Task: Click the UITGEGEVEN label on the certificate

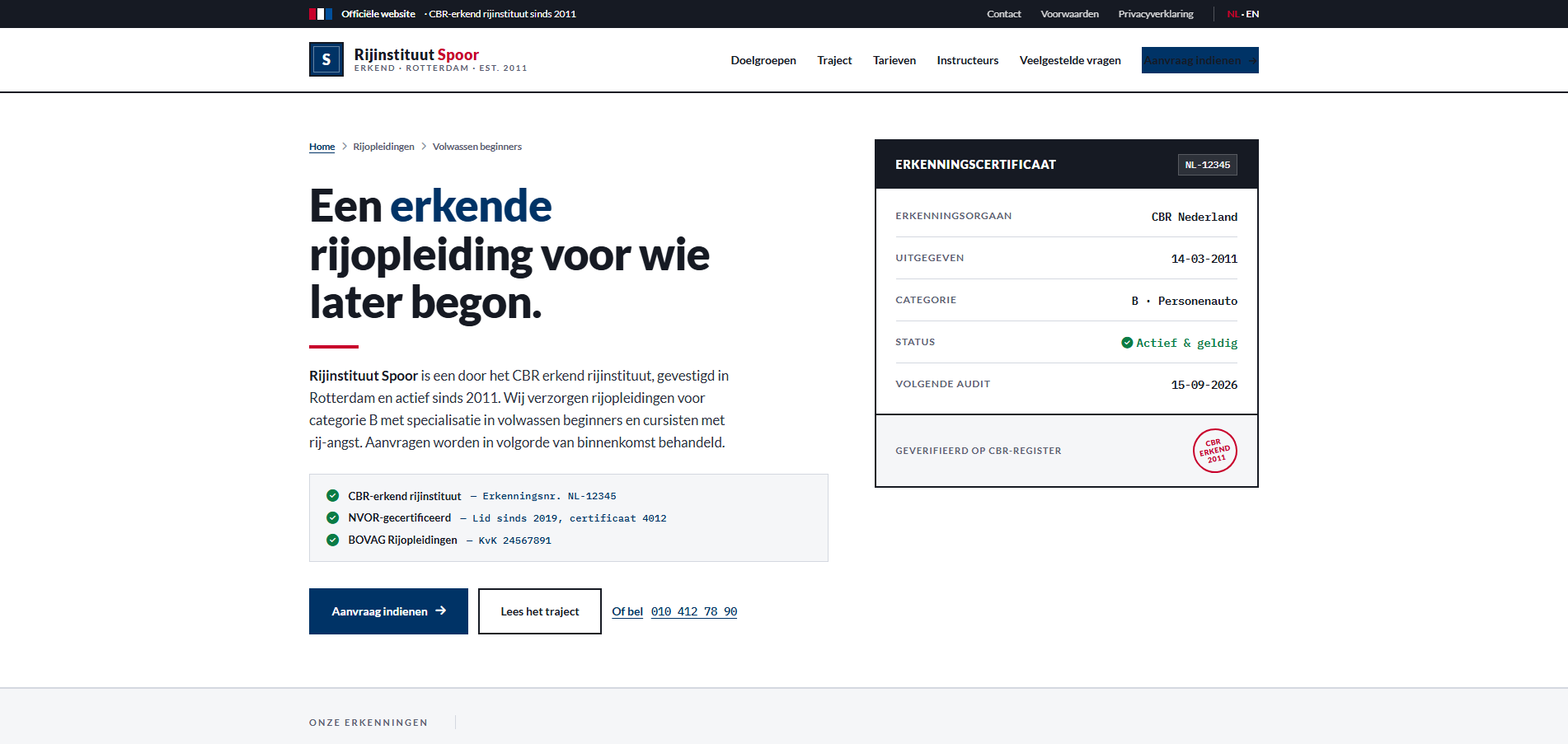Action: pyautogui.click(x=929, y=258)
